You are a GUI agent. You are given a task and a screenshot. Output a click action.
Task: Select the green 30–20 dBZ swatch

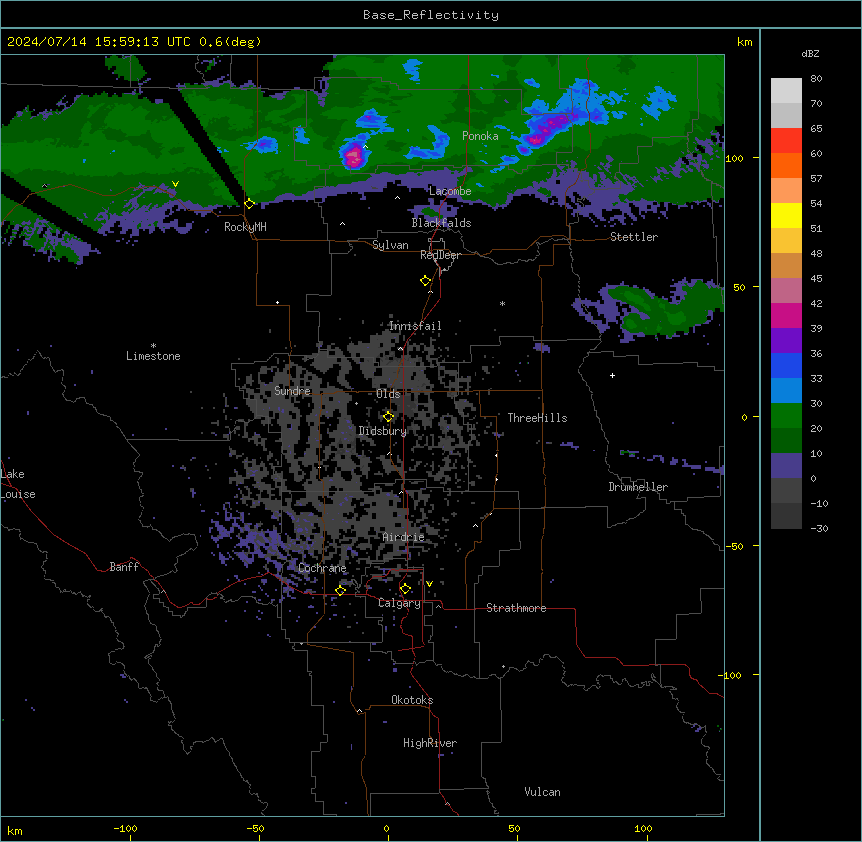tap(786, 416)
